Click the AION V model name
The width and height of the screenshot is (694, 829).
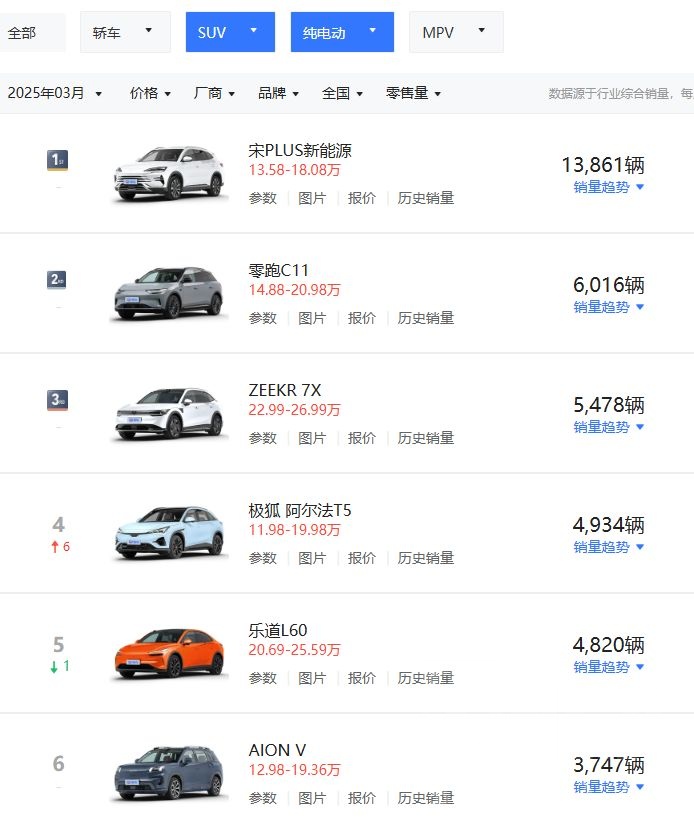pyautogui.click(x=277, y=750)
